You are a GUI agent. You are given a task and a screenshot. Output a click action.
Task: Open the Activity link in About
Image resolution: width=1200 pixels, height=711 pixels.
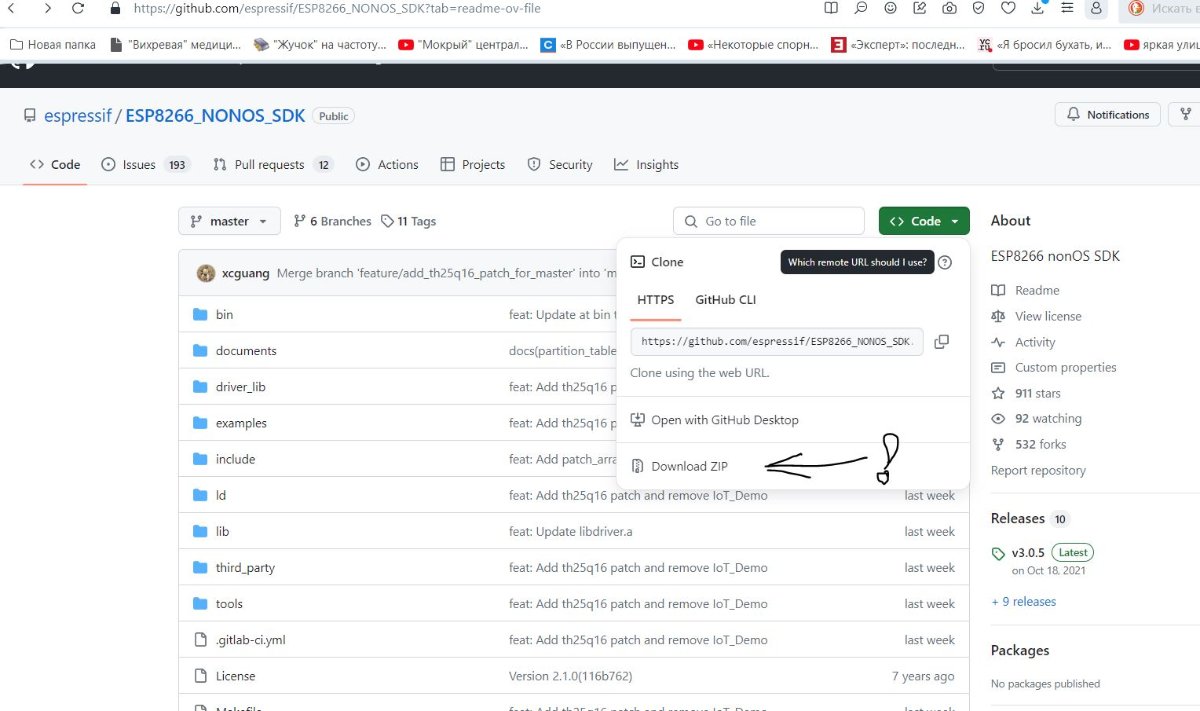click(1035, 342)
